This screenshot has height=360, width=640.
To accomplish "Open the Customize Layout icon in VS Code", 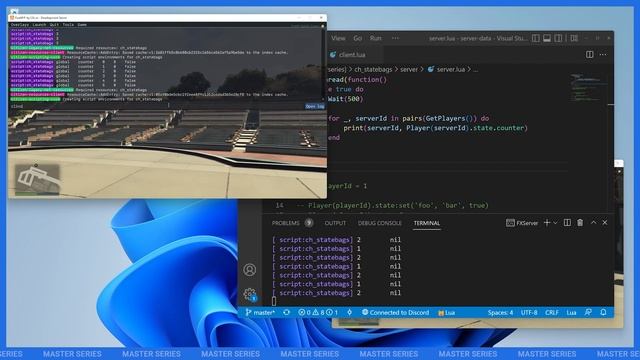I will [574, 38].
